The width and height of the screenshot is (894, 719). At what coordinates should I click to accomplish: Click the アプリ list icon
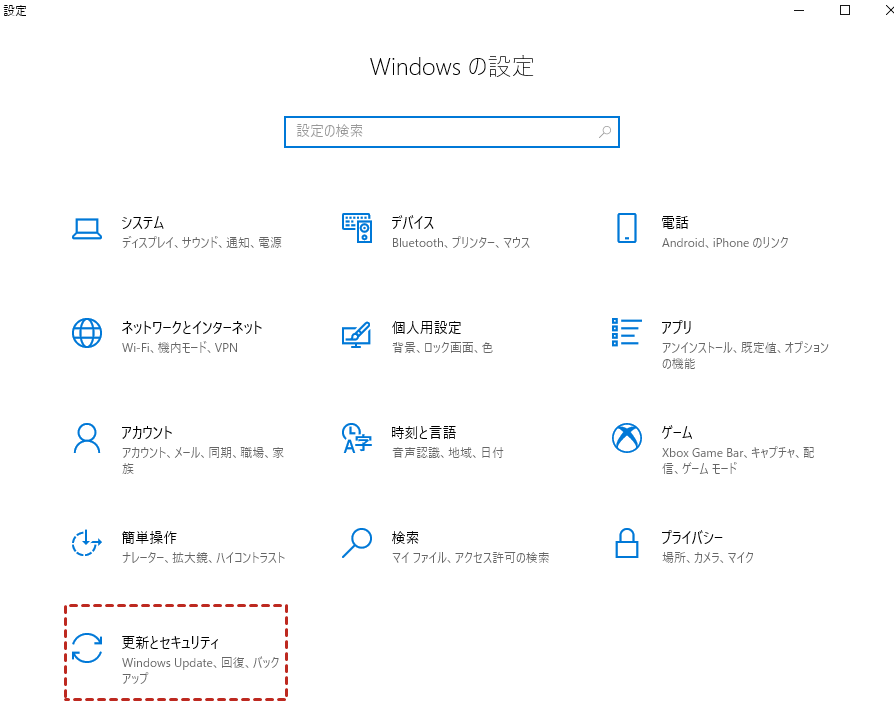pyautogui.click(x=627, y=332)
